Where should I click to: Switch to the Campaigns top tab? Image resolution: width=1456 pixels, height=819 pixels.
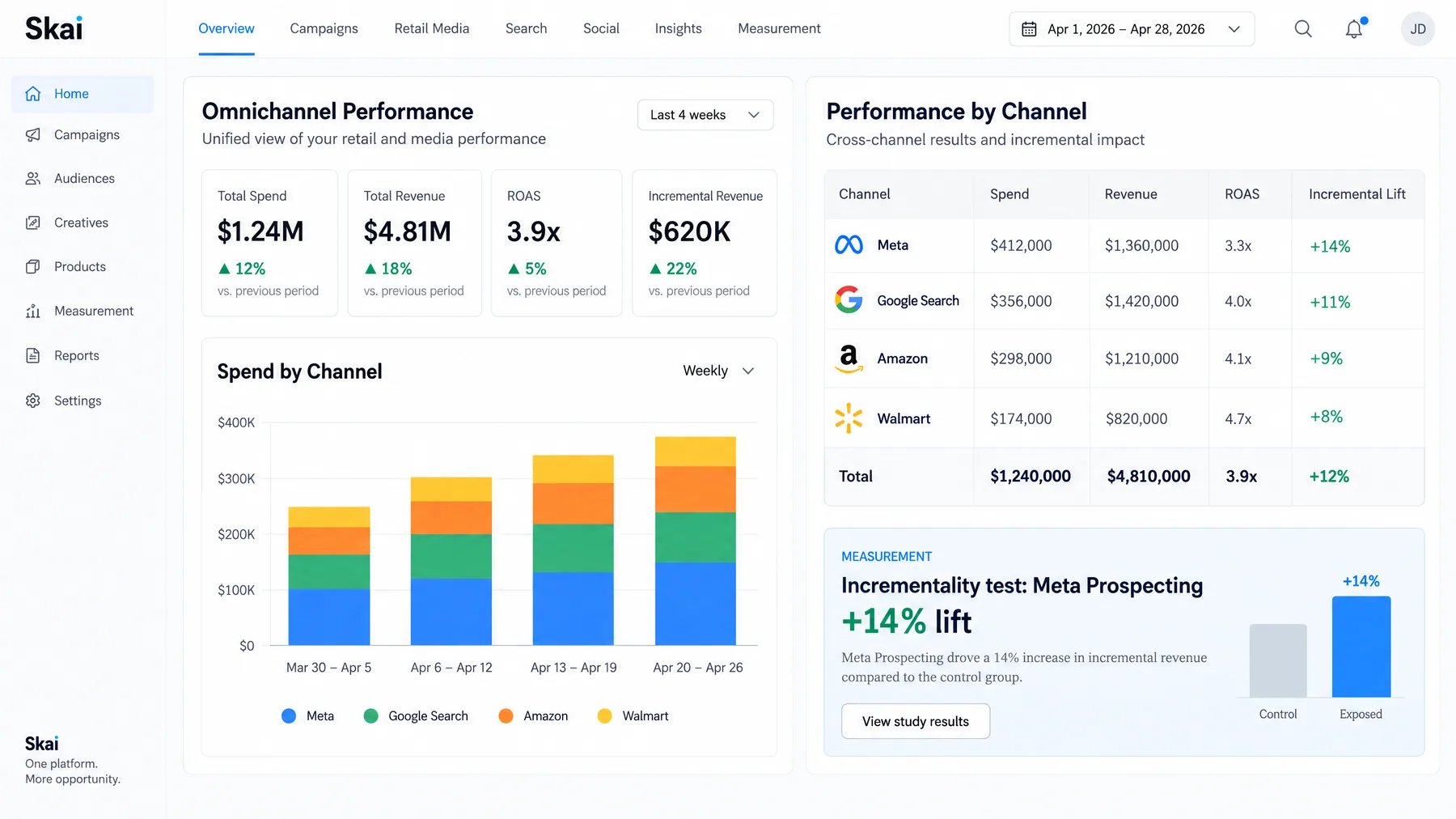324,28
